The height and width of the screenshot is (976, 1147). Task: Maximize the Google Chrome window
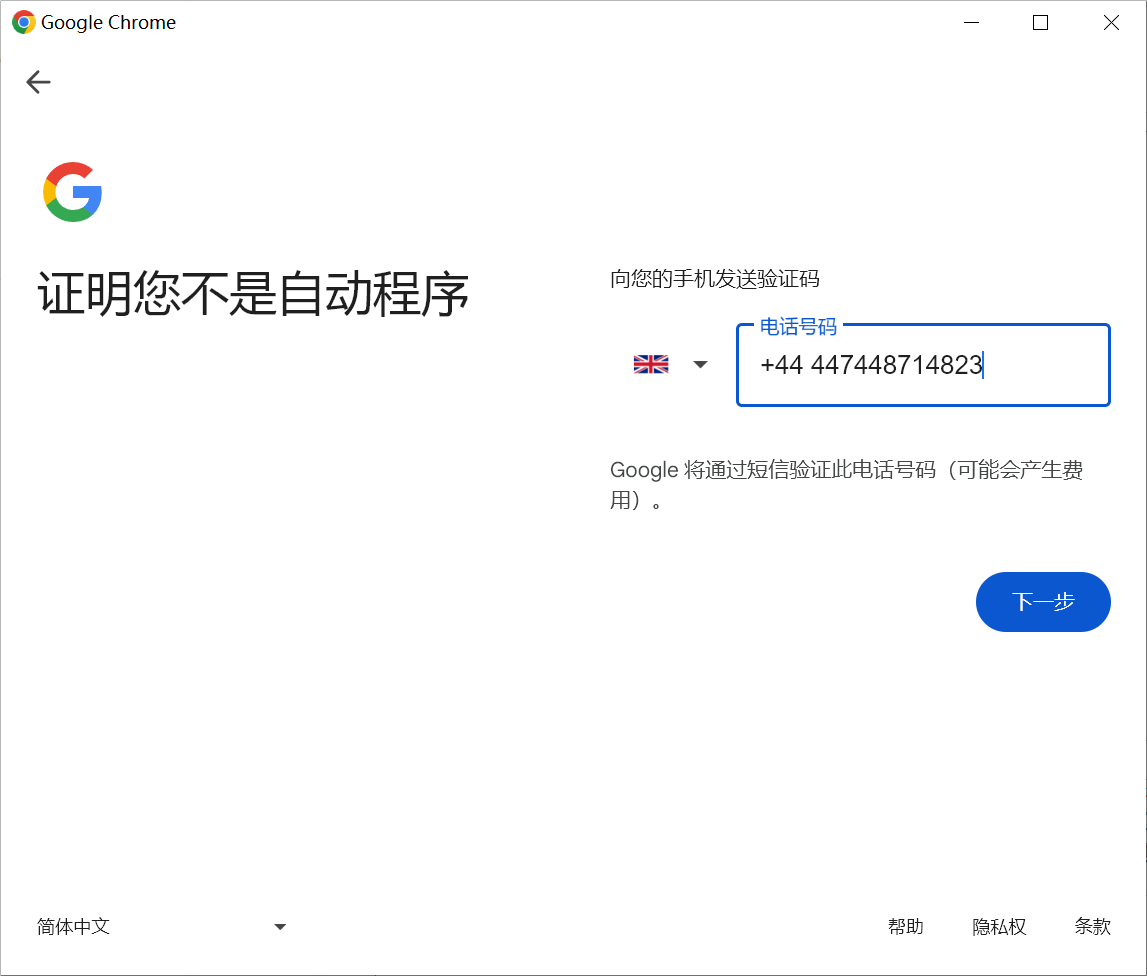(x=1040, y=23)
